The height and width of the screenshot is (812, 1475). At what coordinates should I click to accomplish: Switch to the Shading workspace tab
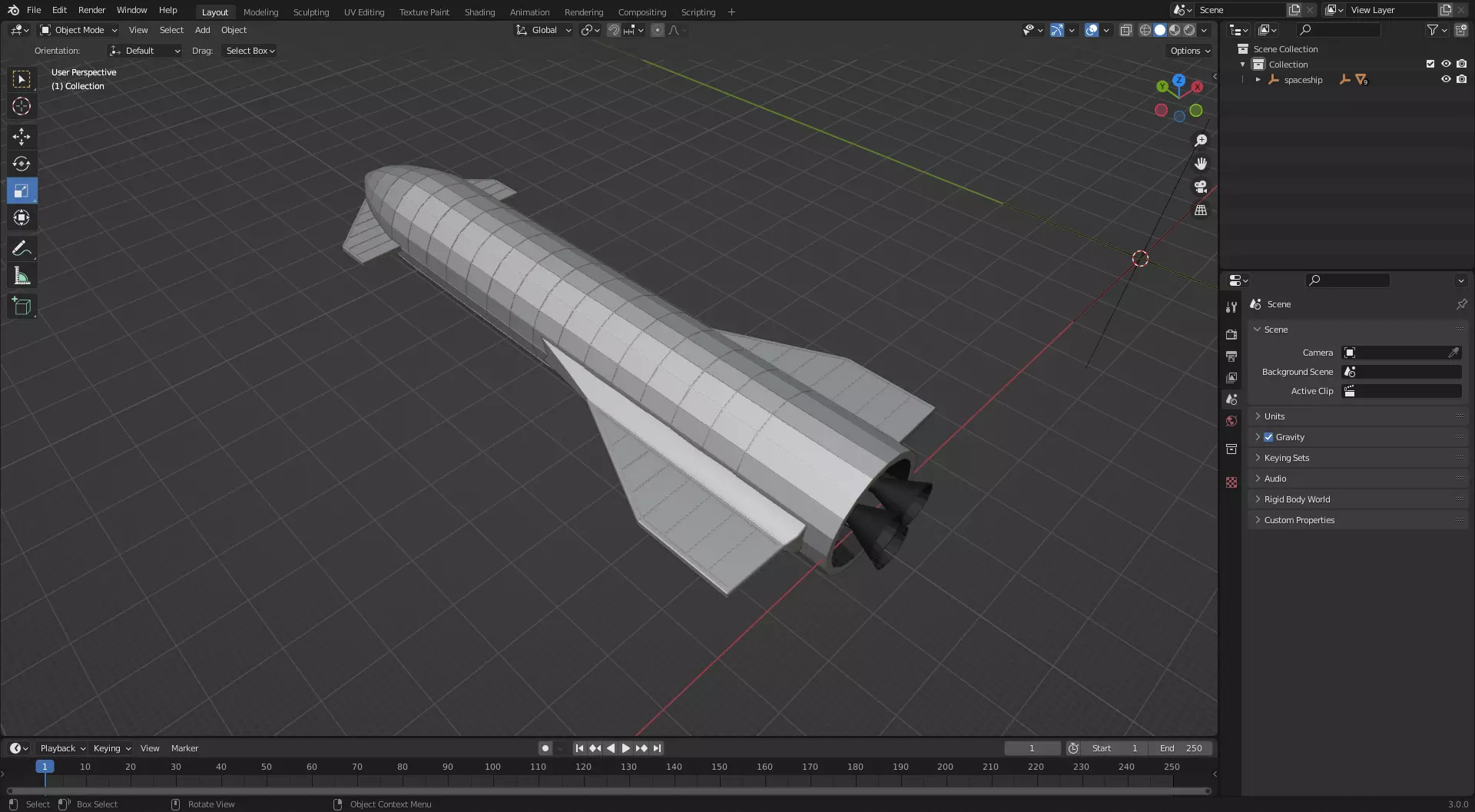479,12
